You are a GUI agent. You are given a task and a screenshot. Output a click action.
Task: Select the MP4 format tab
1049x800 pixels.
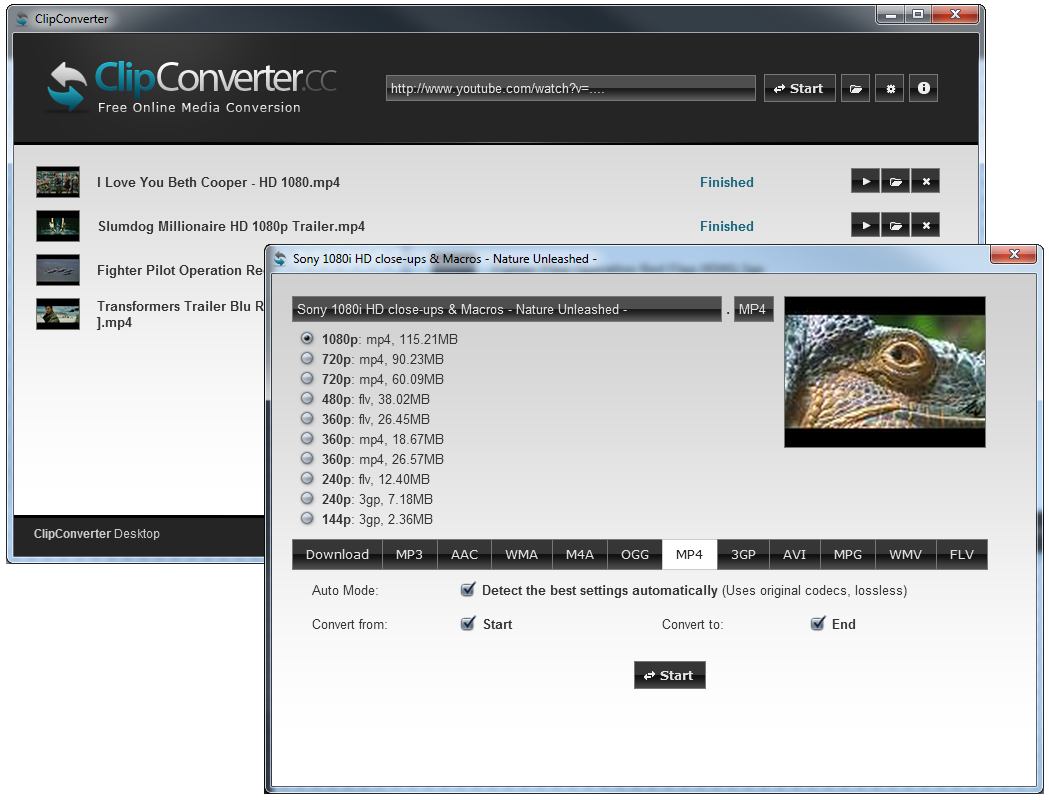[689, 555]
